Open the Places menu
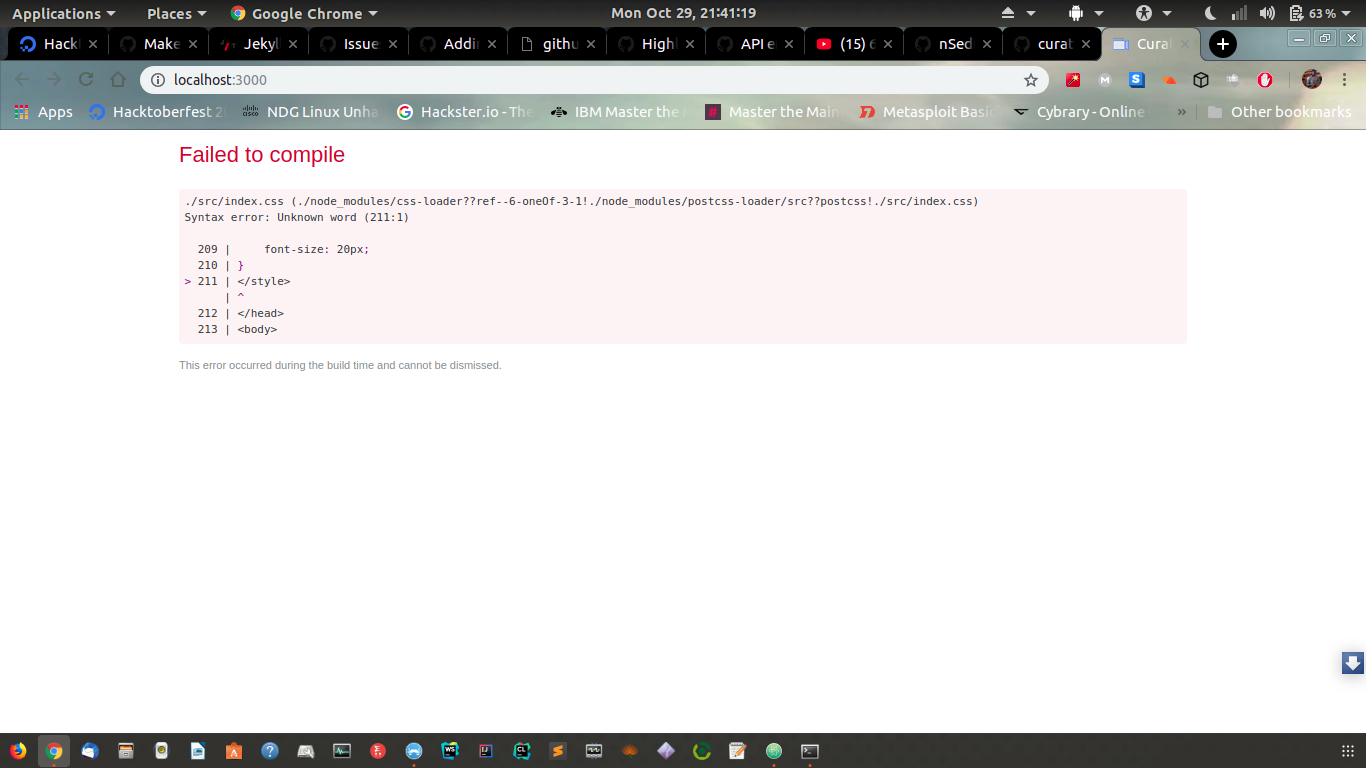The image size is (1366, 768). (x=177, y=13)
